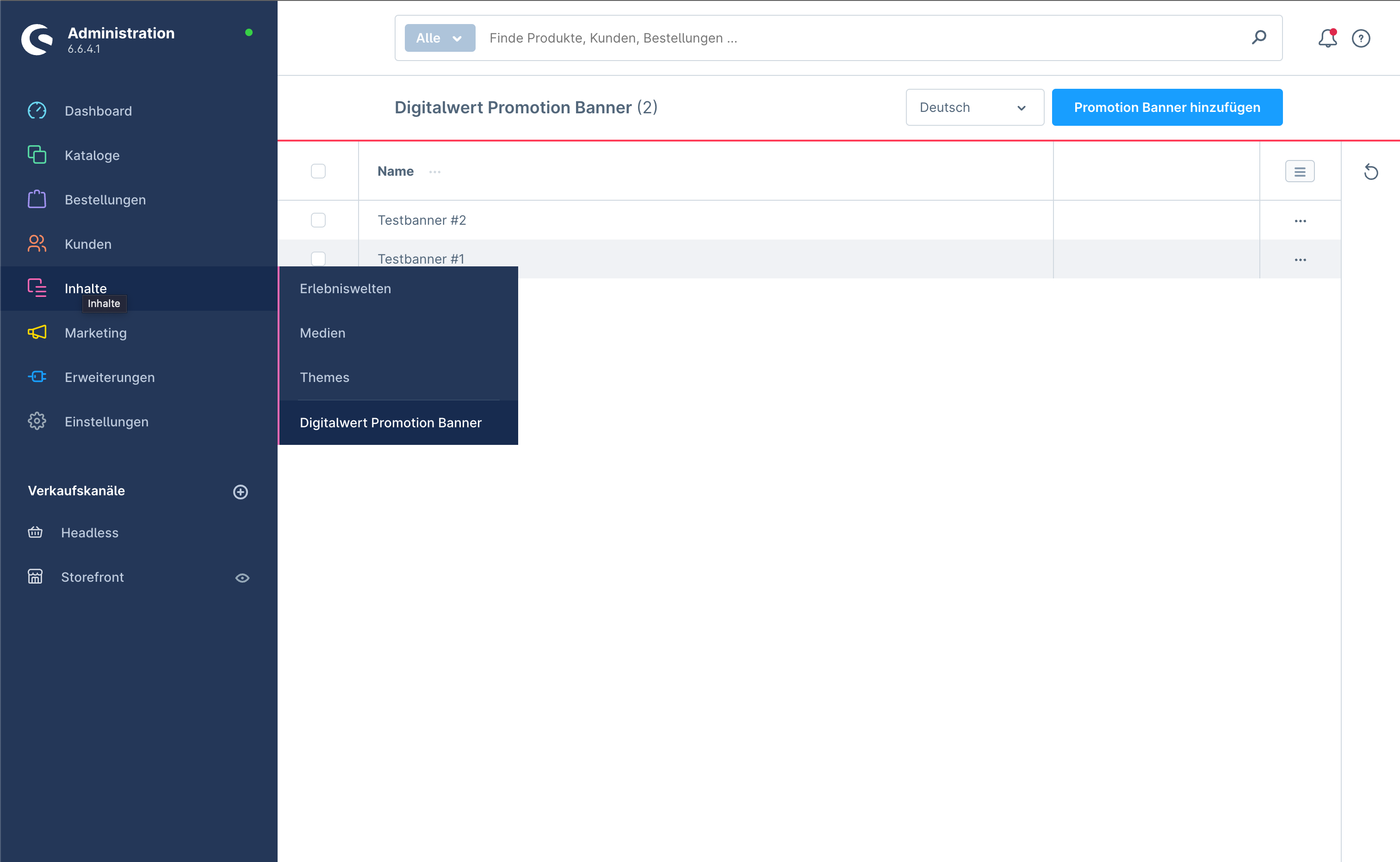Open the help question mark icon

(x=1361, y=38)
